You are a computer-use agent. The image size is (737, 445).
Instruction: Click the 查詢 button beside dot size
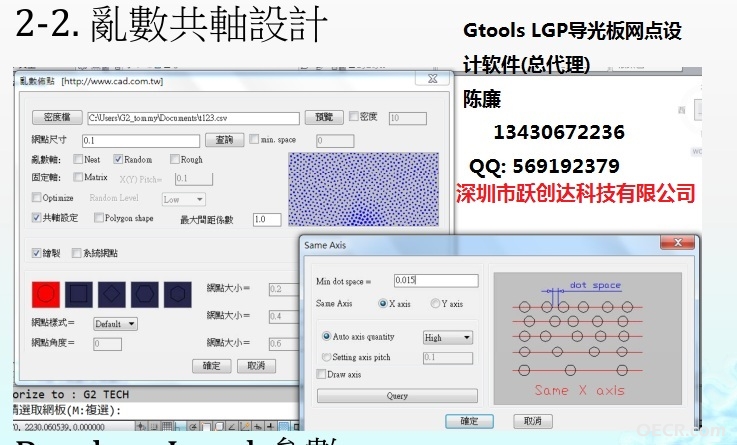(x=225, y=140)
